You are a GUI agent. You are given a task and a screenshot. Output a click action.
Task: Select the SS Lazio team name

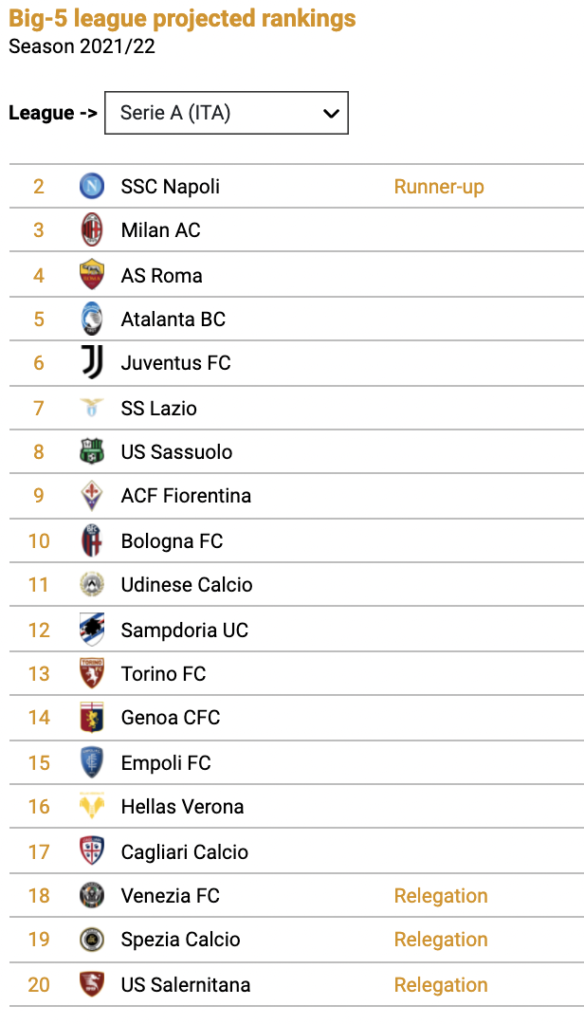point(159,408)
